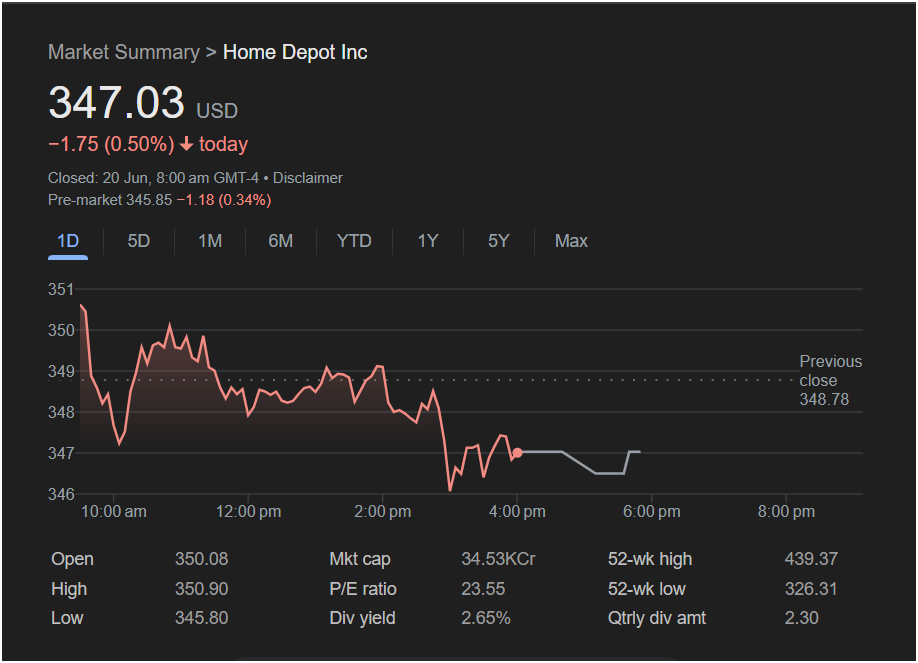The height and width of the screenshot is (663, 918).
Task: Click the 12:00 pm axis label
Action: coord(248,511)
